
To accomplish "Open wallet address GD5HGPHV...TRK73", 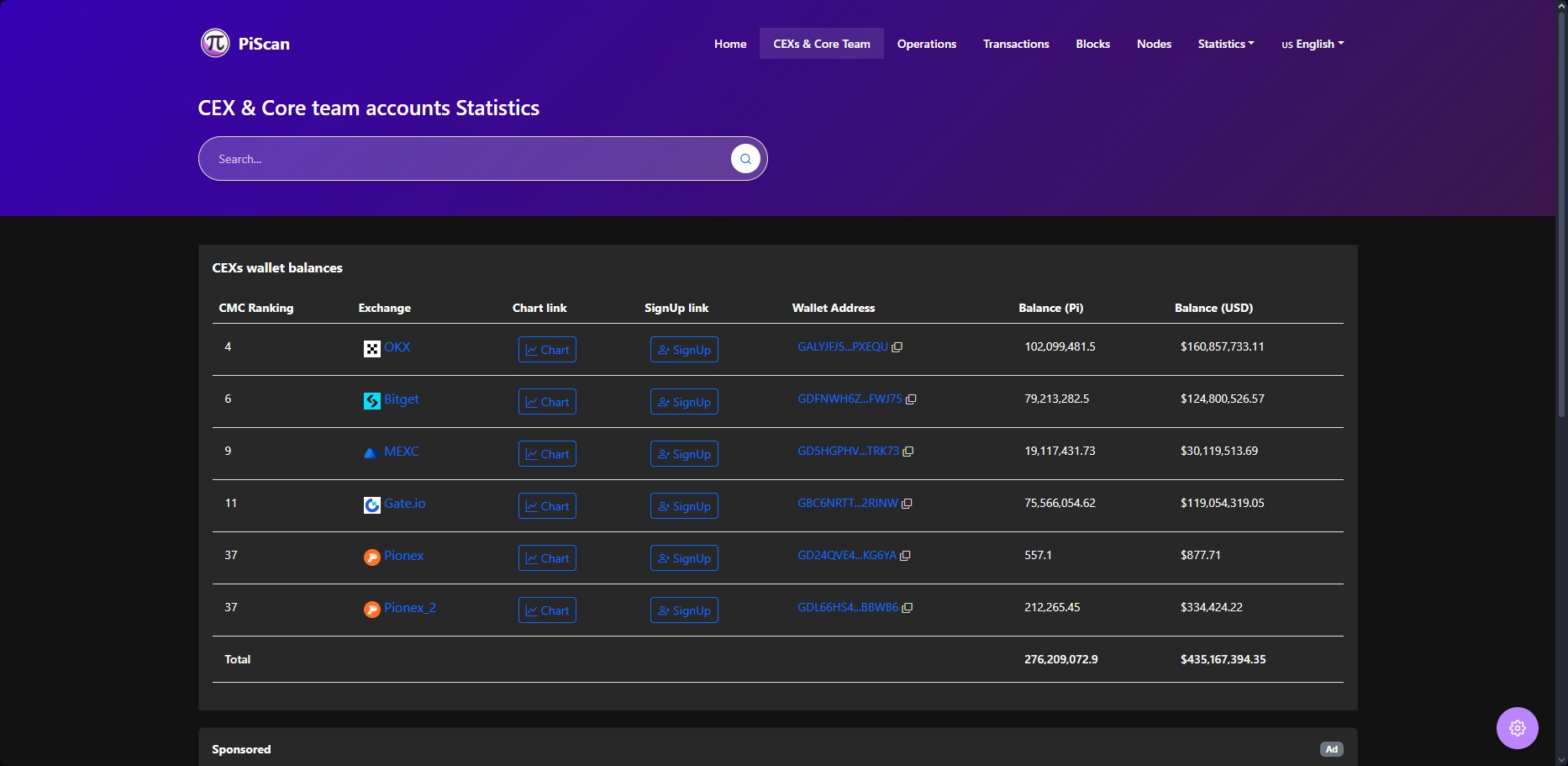I will 848,452.
